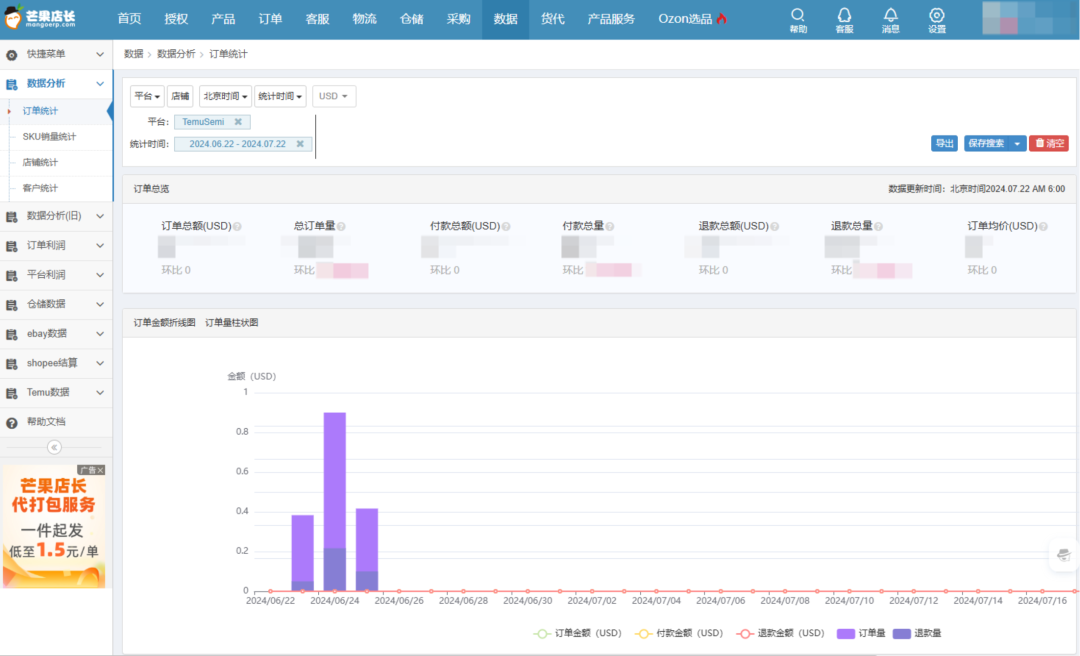This screenshot has height=656, width=1080.
Task: Click the 芒果店长代打包服务 ad image
Action: 54,526
